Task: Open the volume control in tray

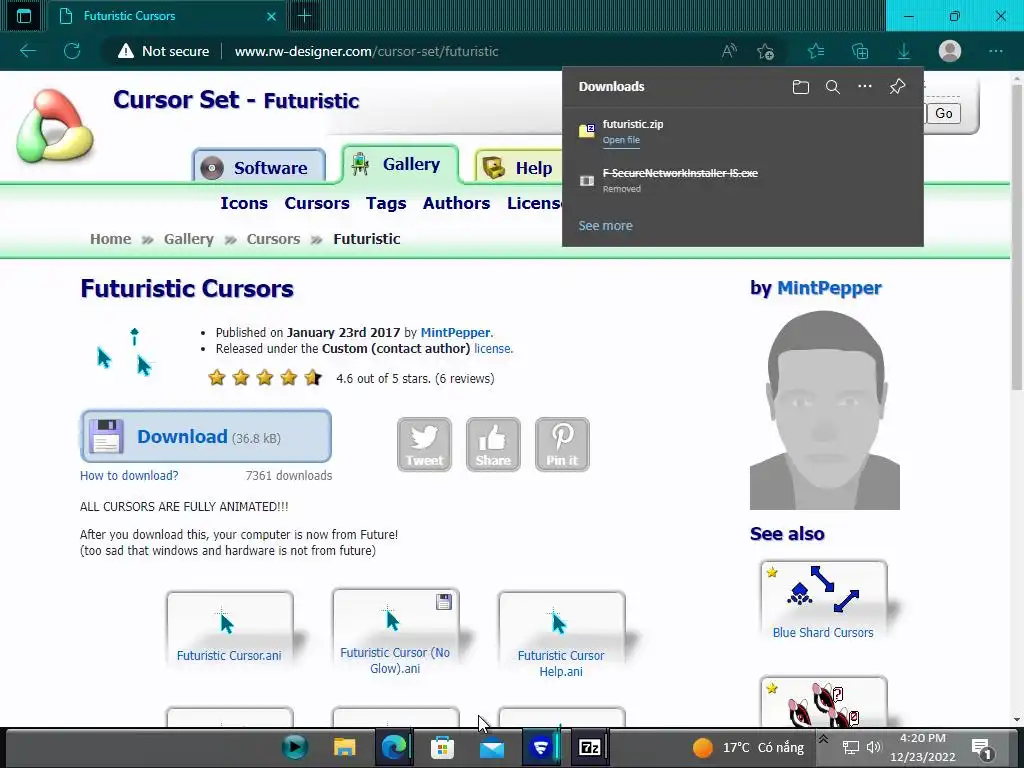Action: tap(873, 747)
